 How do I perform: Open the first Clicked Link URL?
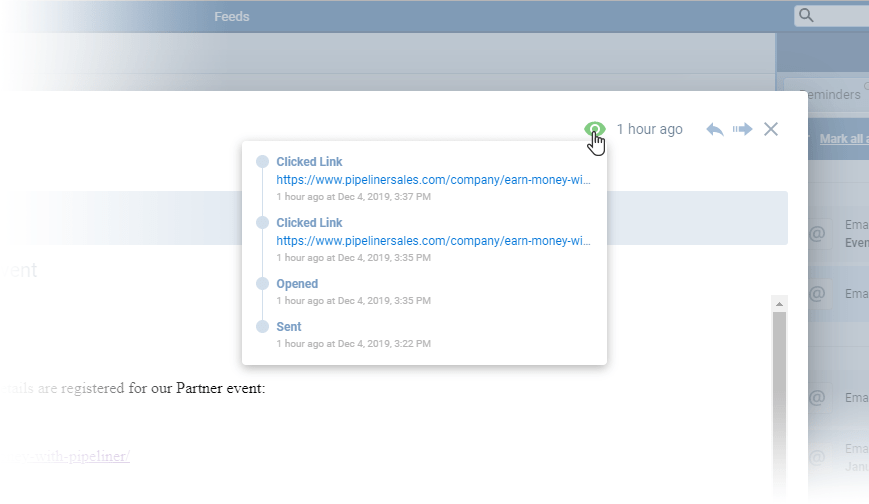click(433, 181)
